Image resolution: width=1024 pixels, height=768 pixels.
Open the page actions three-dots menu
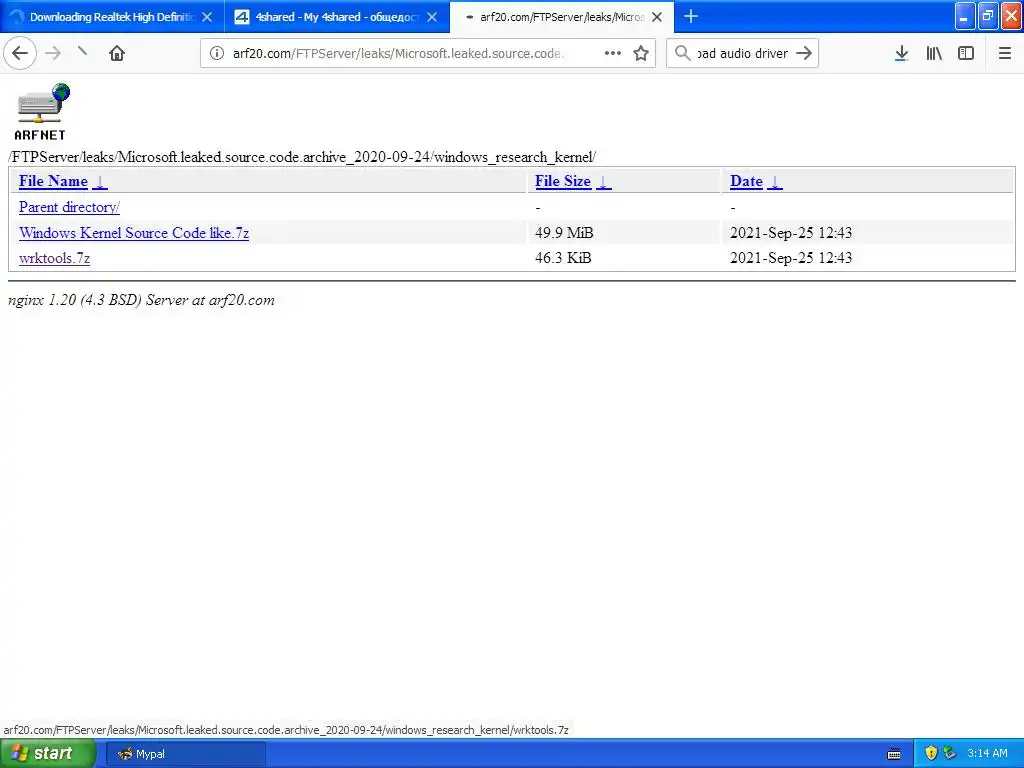pyautogui.click(x=613, y=53)
